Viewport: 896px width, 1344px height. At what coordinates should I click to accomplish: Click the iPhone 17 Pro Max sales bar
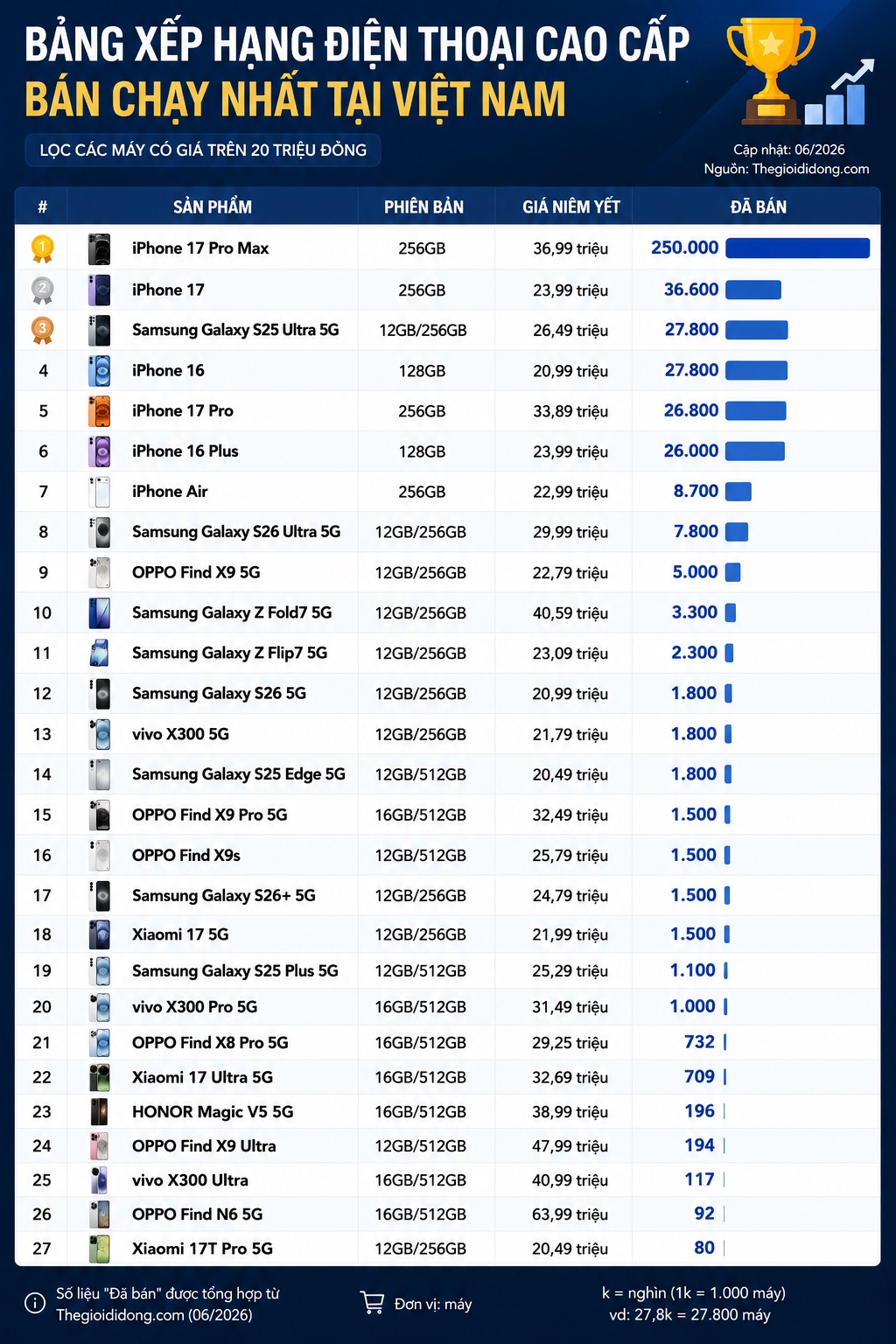pyautogui.click(x=798, y=248)
